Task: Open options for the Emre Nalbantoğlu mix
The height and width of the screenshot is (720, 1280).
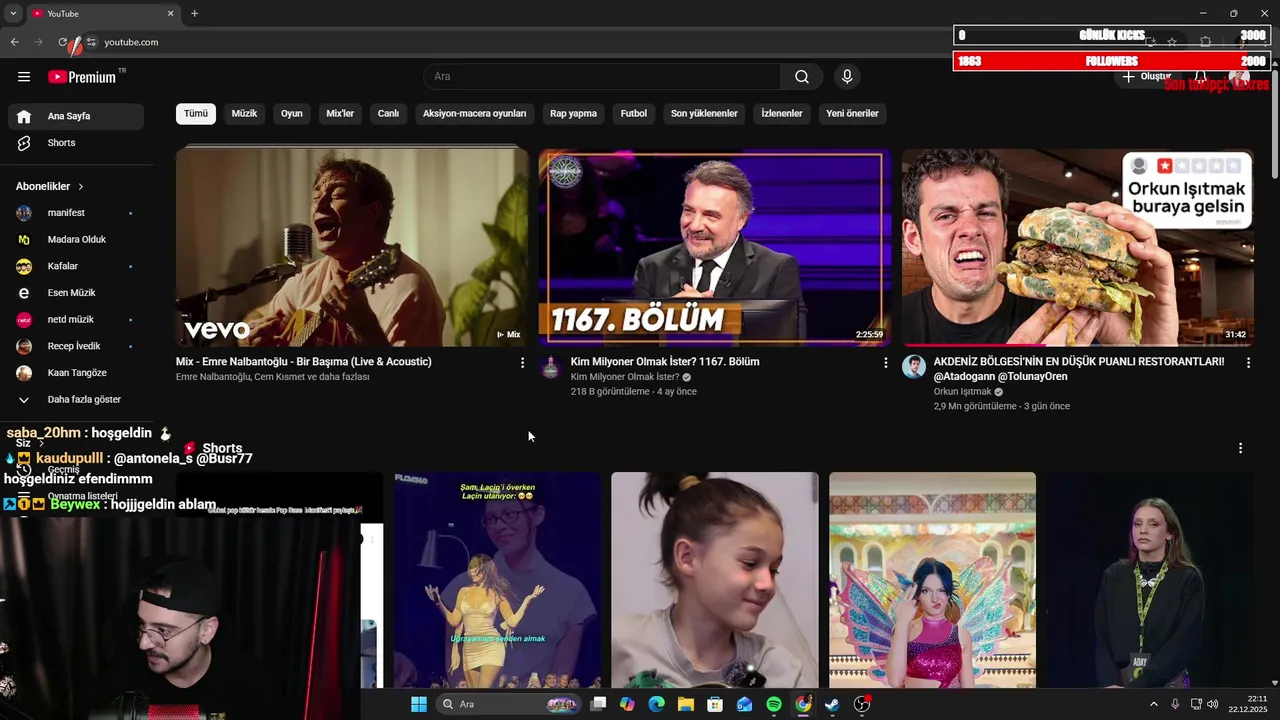Action: coord(522,363)
